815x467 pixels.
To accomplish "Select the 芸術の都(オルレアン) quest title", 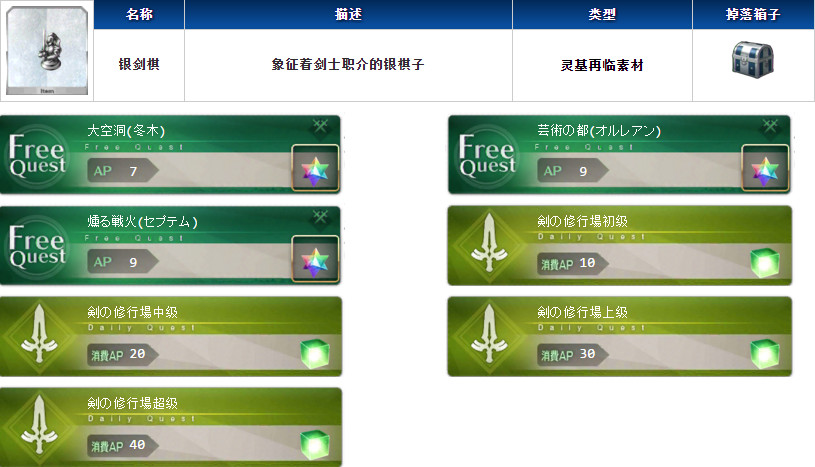I will click(599, 130).
